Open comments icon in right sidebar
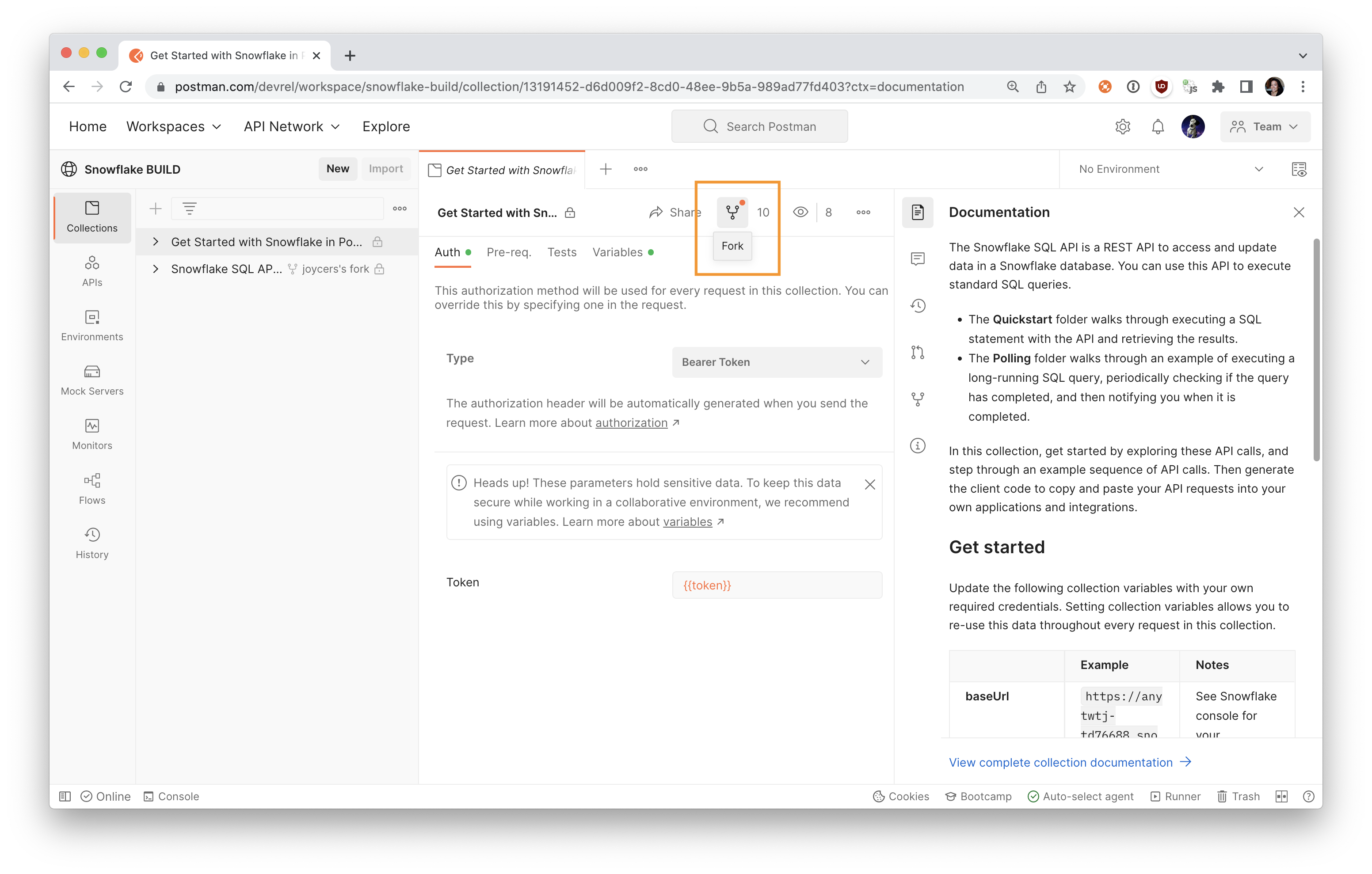This screenshot has height=874, width=1372. pyautogui.click(x=917, y=259)
